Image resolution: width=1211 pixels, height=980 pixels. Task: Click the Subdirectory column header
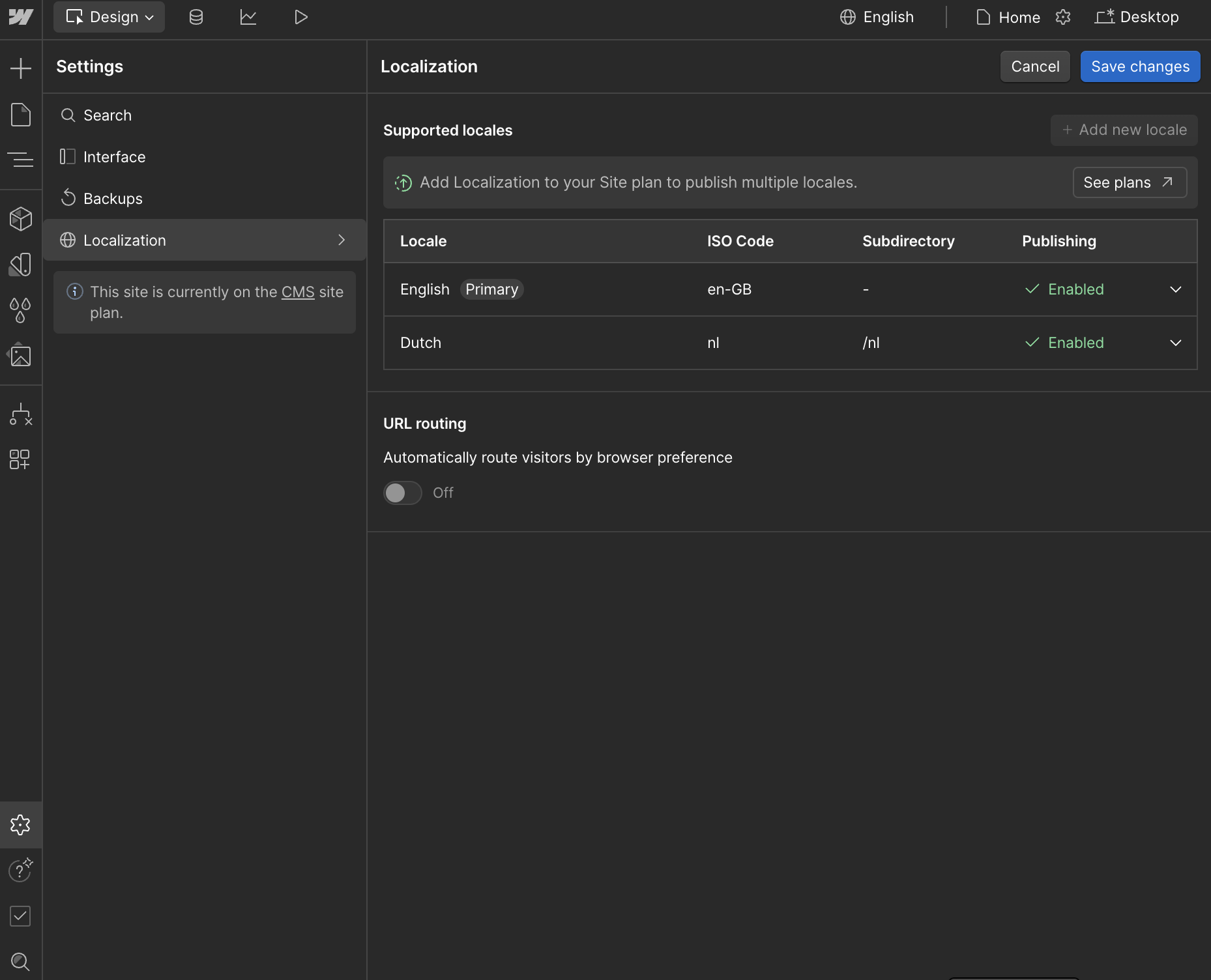point(908,241)
